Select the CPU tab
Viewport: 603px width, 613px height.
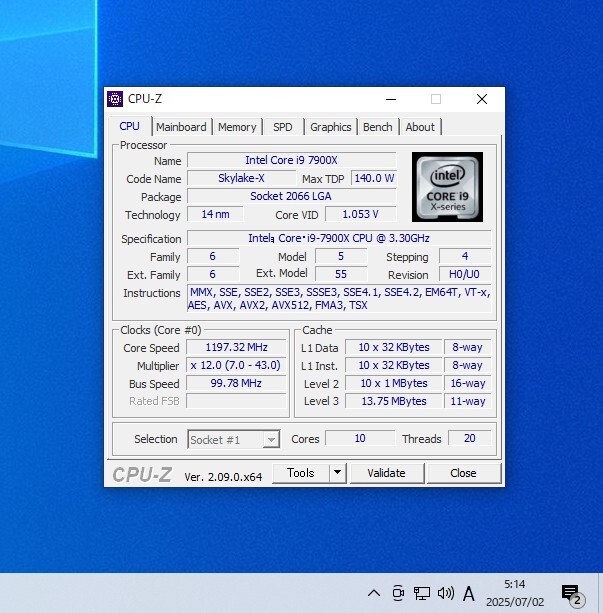tap(129, 126)
